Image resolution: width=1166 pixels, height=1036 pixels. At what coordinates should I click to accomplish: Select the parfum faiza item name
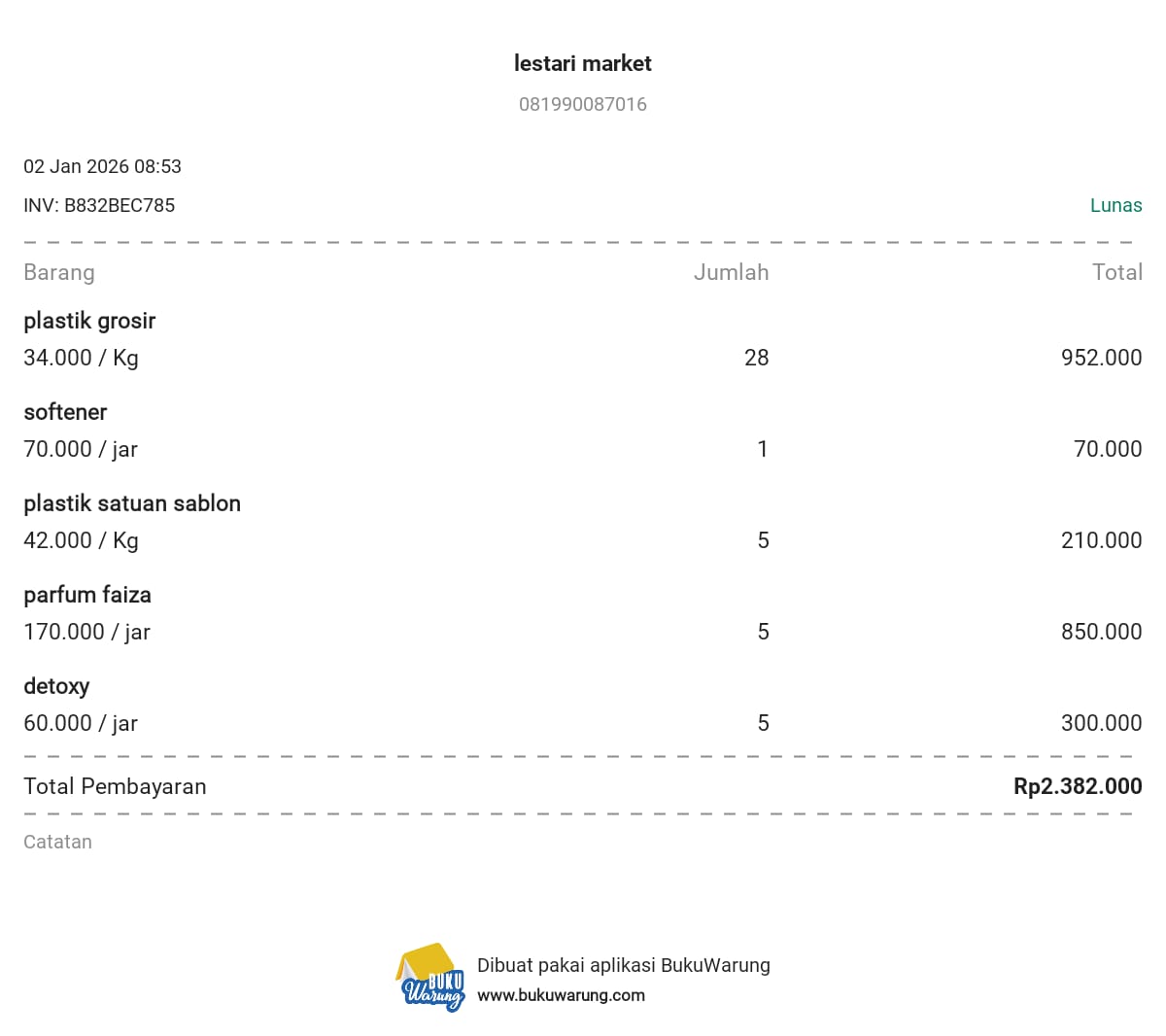[87, 595]
